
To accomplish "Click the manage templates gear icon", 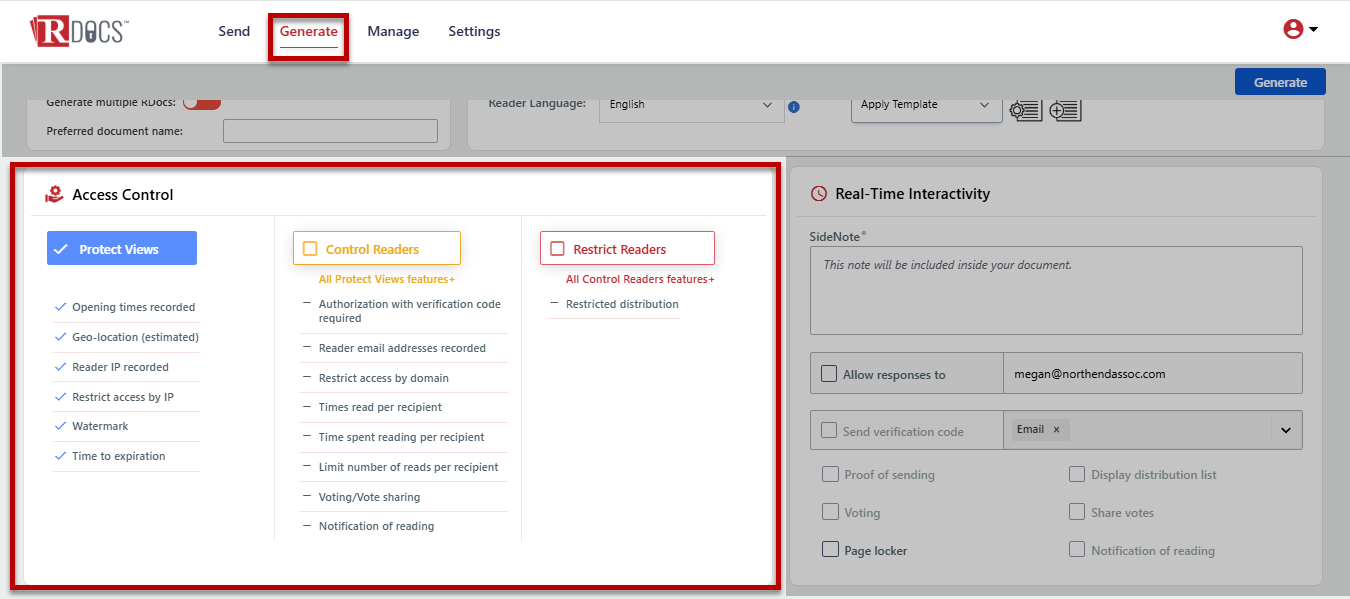I will 1025,110.
